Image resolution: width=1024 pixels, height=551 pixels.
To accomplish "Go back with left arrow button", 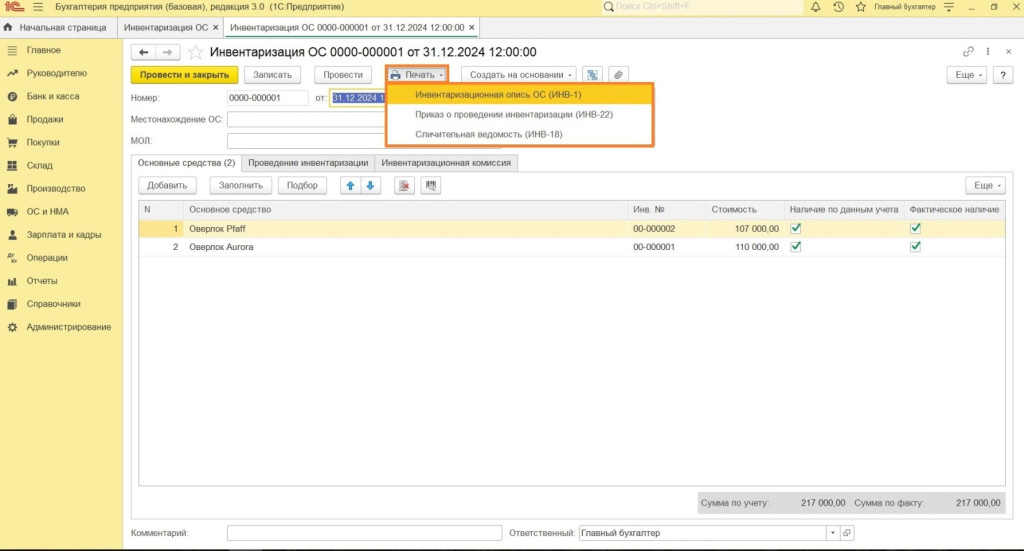I will tap(144, 52).
